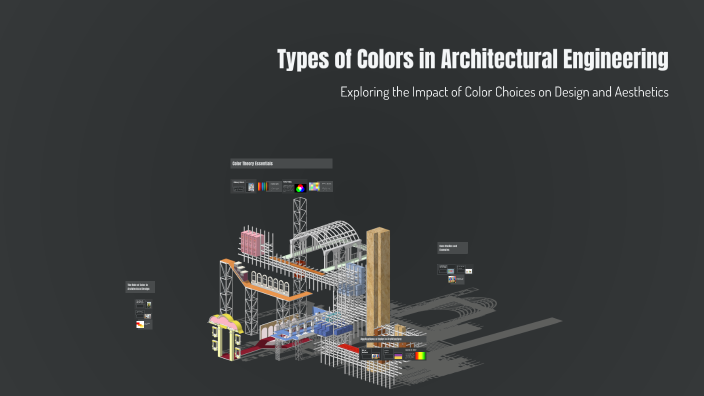Select the red-yellow-green gradient thumbnail

[421, 356]
